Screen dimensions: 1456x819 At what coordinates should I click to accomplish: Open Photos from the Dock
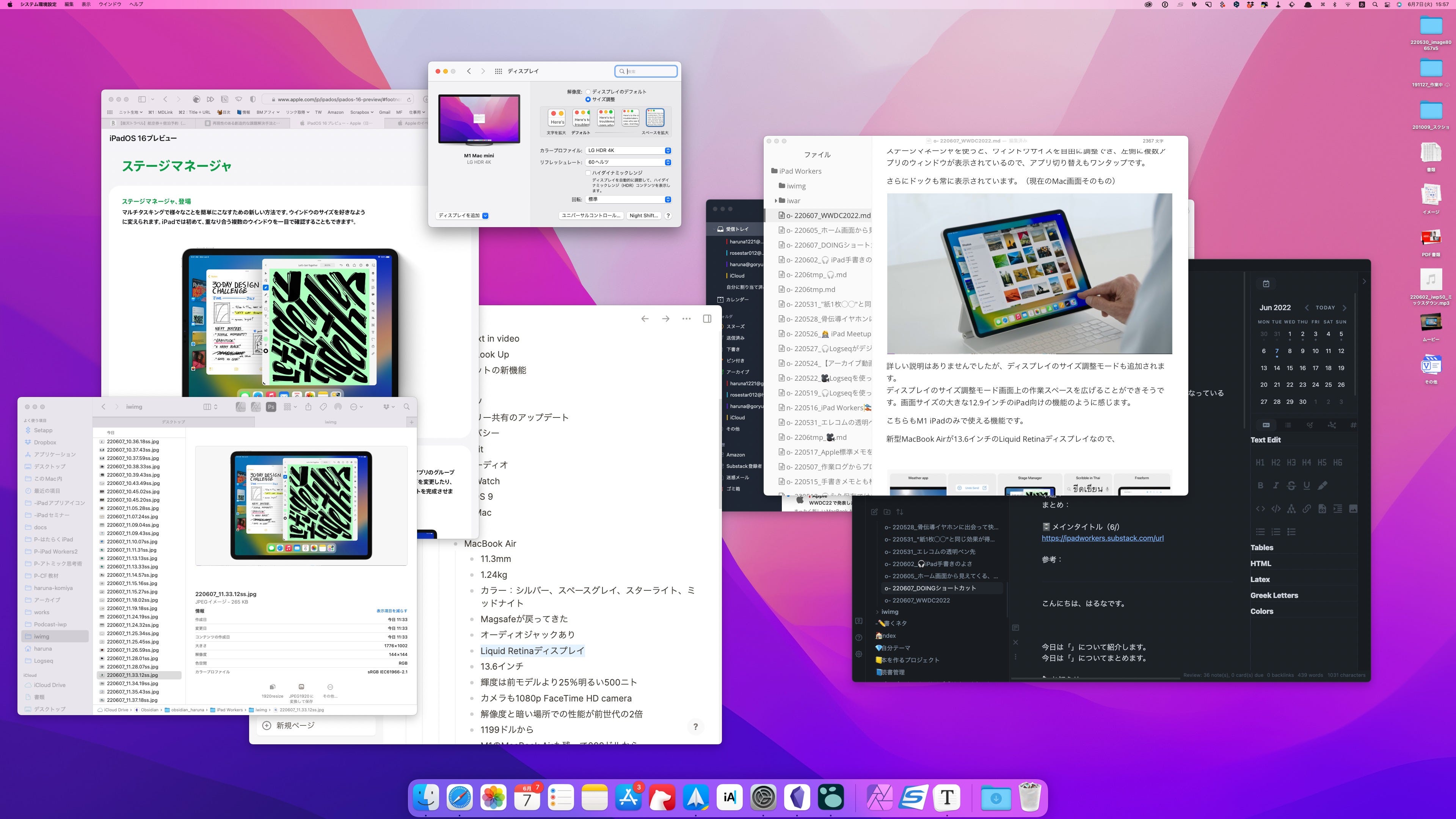(493, 797)
